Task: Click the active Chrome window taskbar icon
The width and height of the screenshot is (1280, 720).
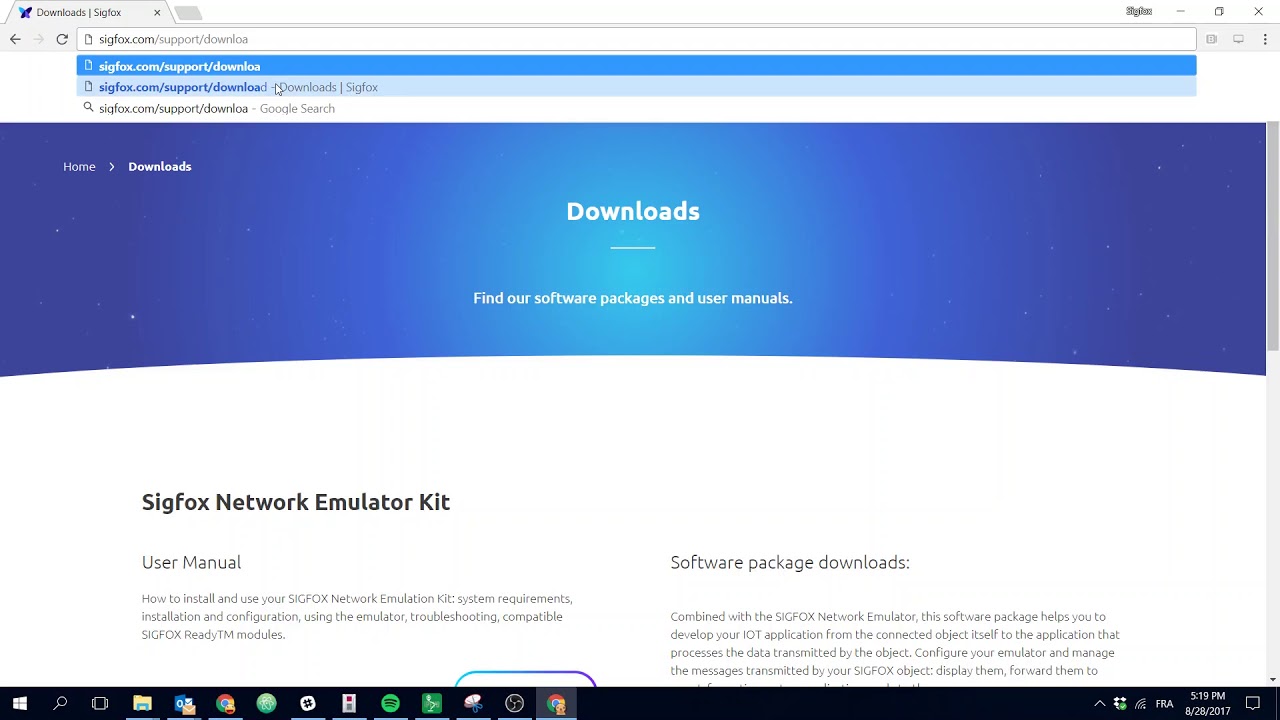Action: point(556,704)
